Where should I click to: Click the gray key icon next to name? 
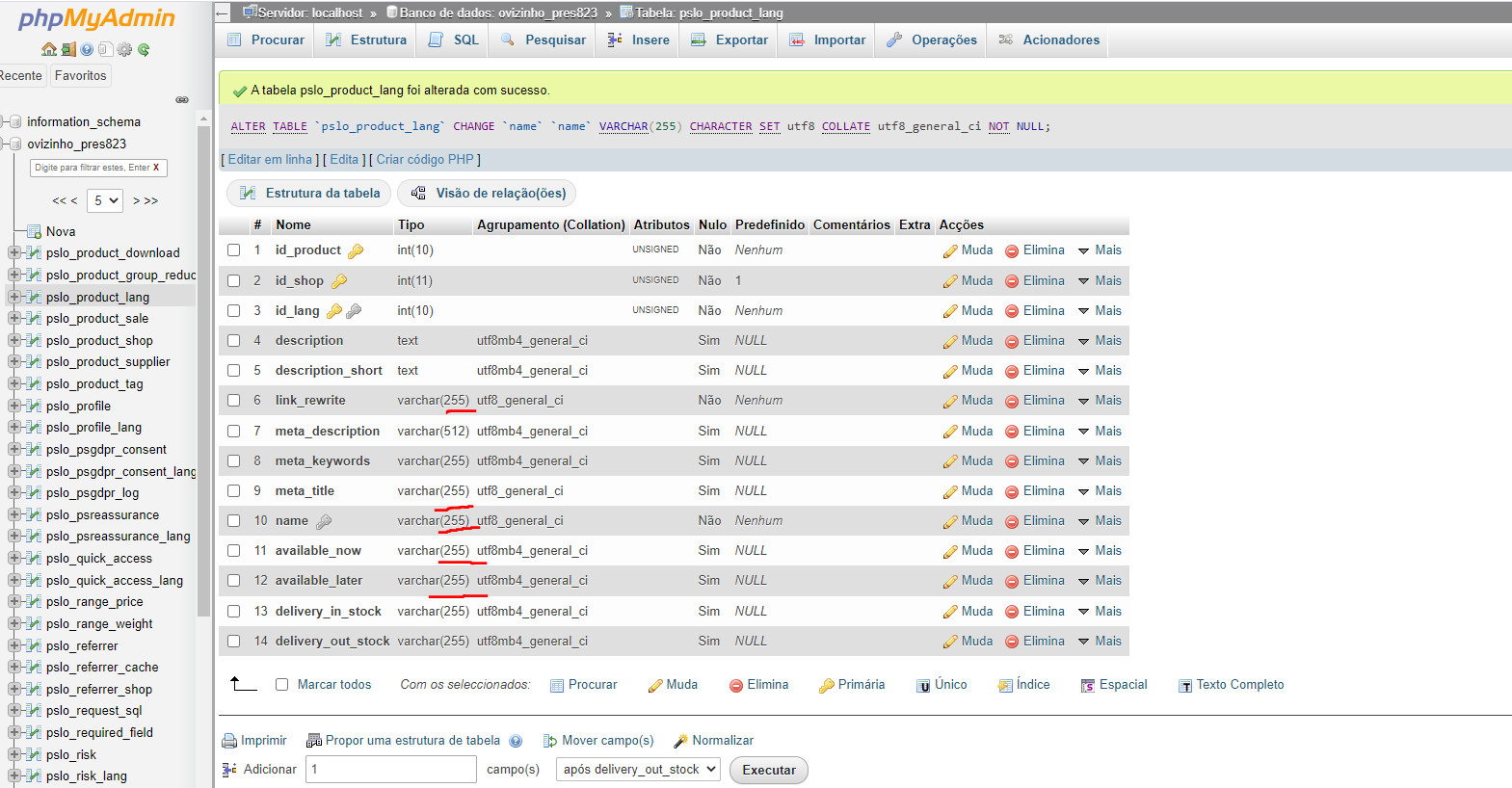324,521
